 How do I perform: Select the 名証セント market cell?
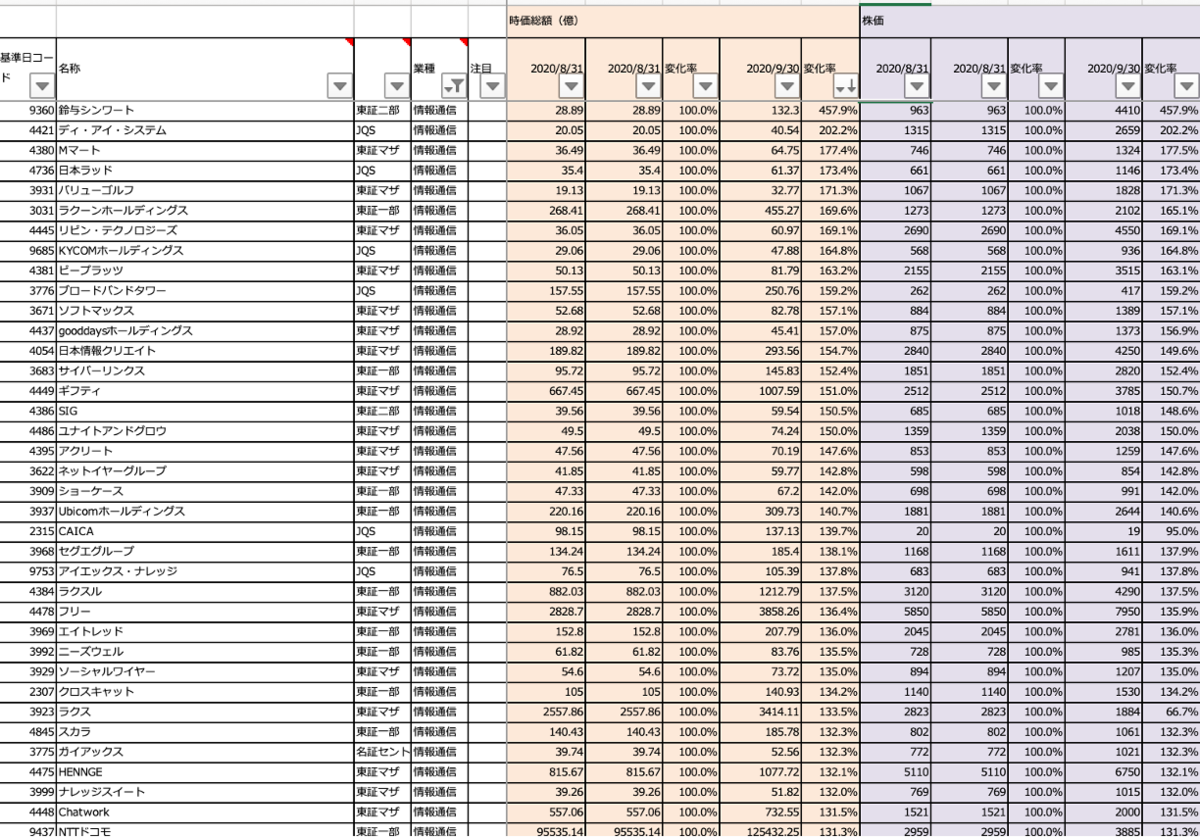[x=382, y=751]
